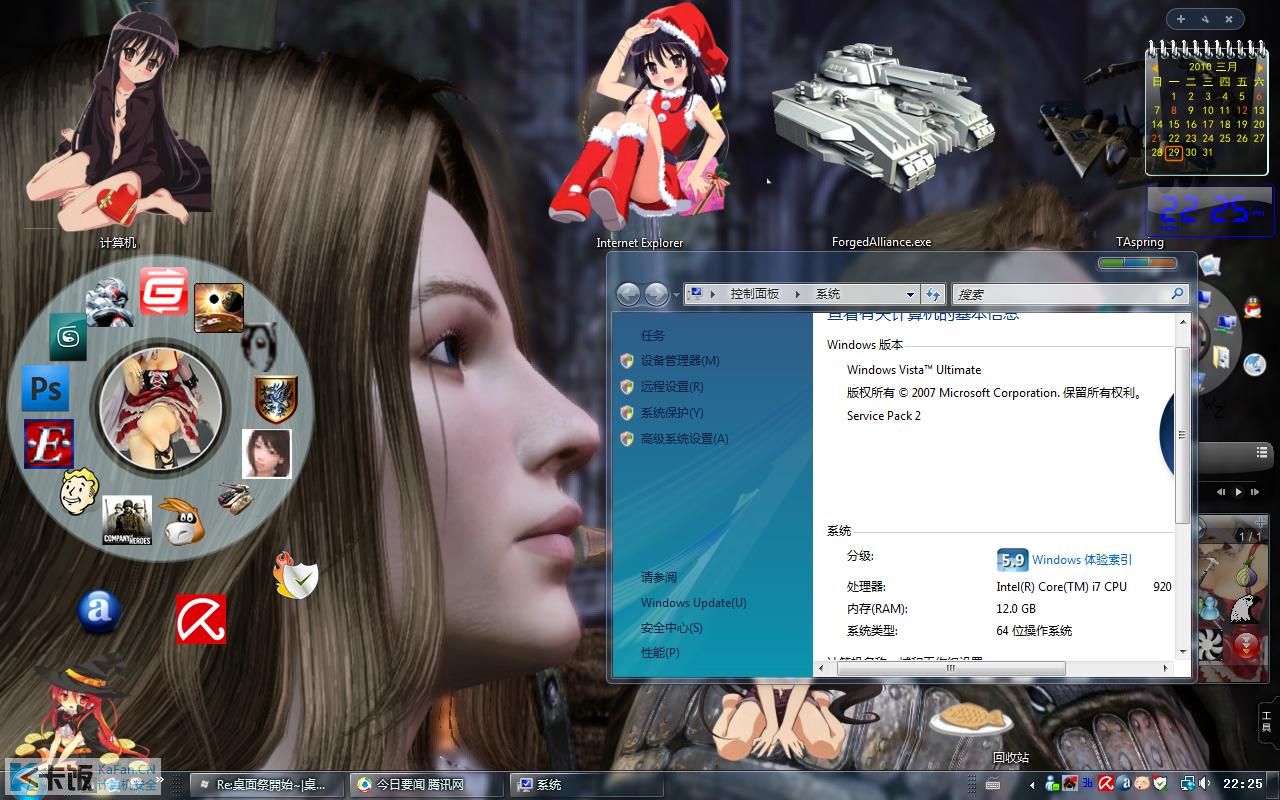Image resolution: width=1280 pixels, height=800 pixels.
Task: Skip to next track in sidebar player
Action: coord(1256,491)
